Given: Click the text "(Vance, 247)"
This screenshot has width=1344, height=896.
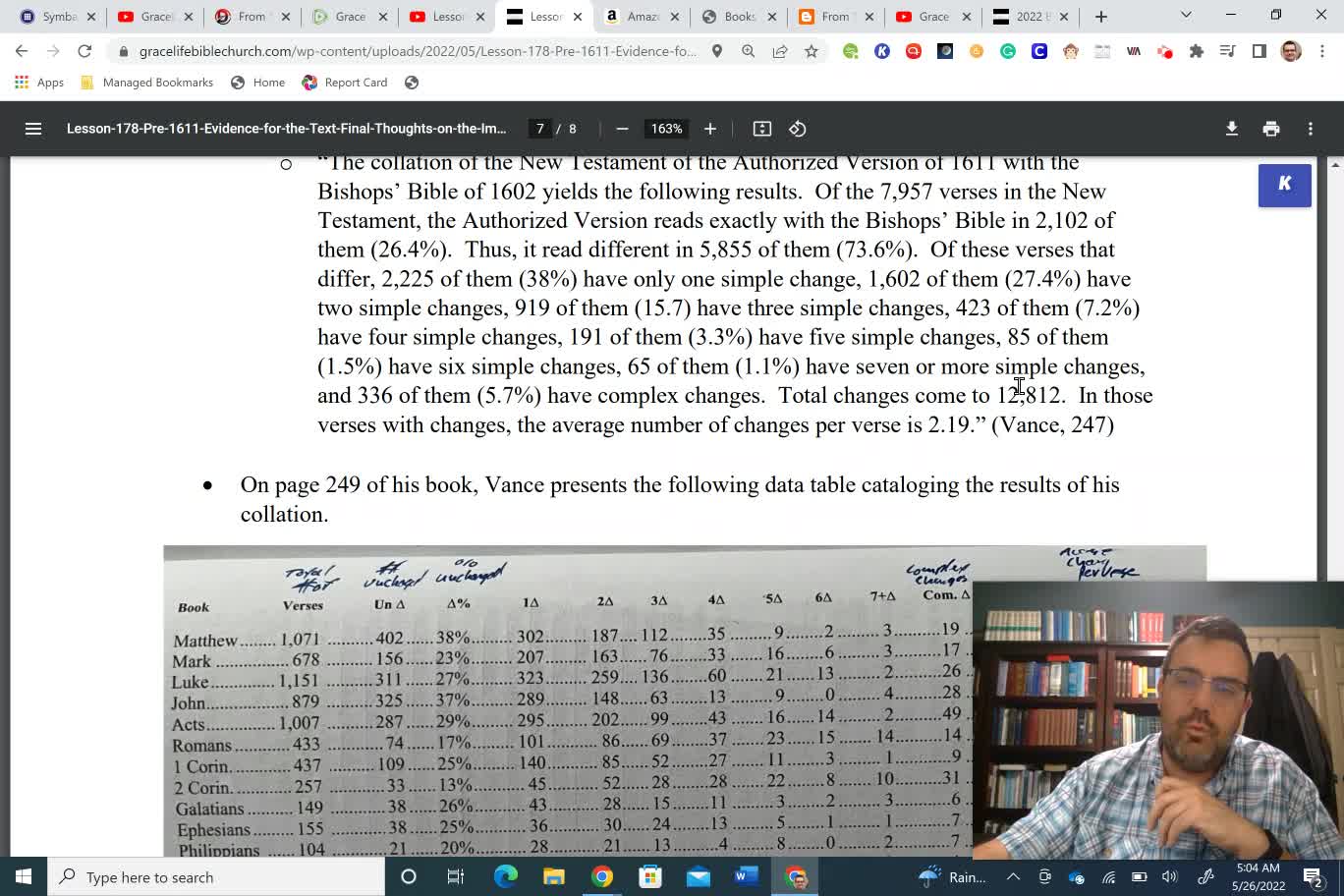Looking at the screenshot, I should [1053, 424].
